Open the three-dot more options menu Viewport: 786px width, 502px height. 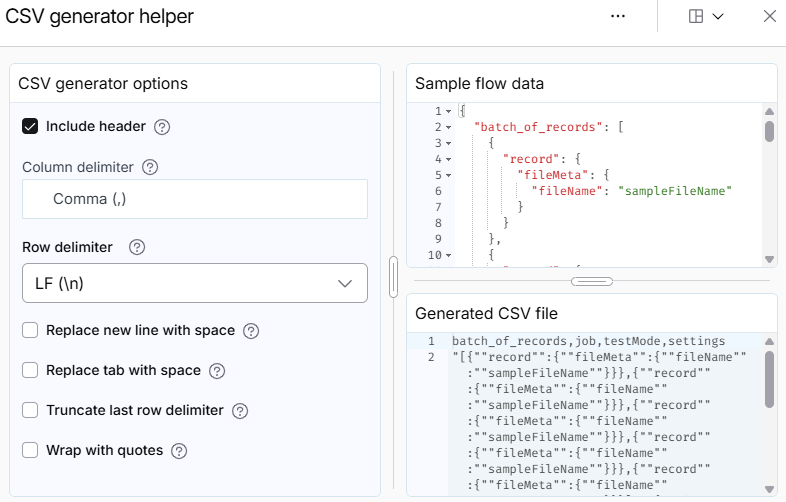point(618,16)
